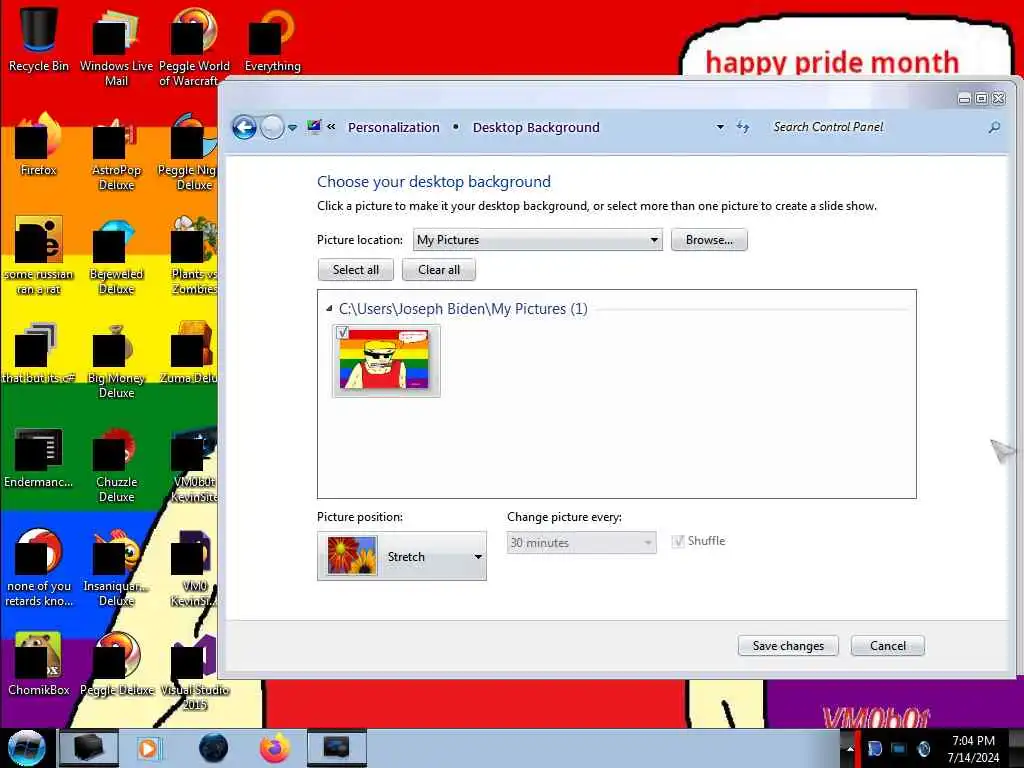Select ChomikBox desktop icon
This screenshot has width=1024, height=768.
[x=39, y=664]
